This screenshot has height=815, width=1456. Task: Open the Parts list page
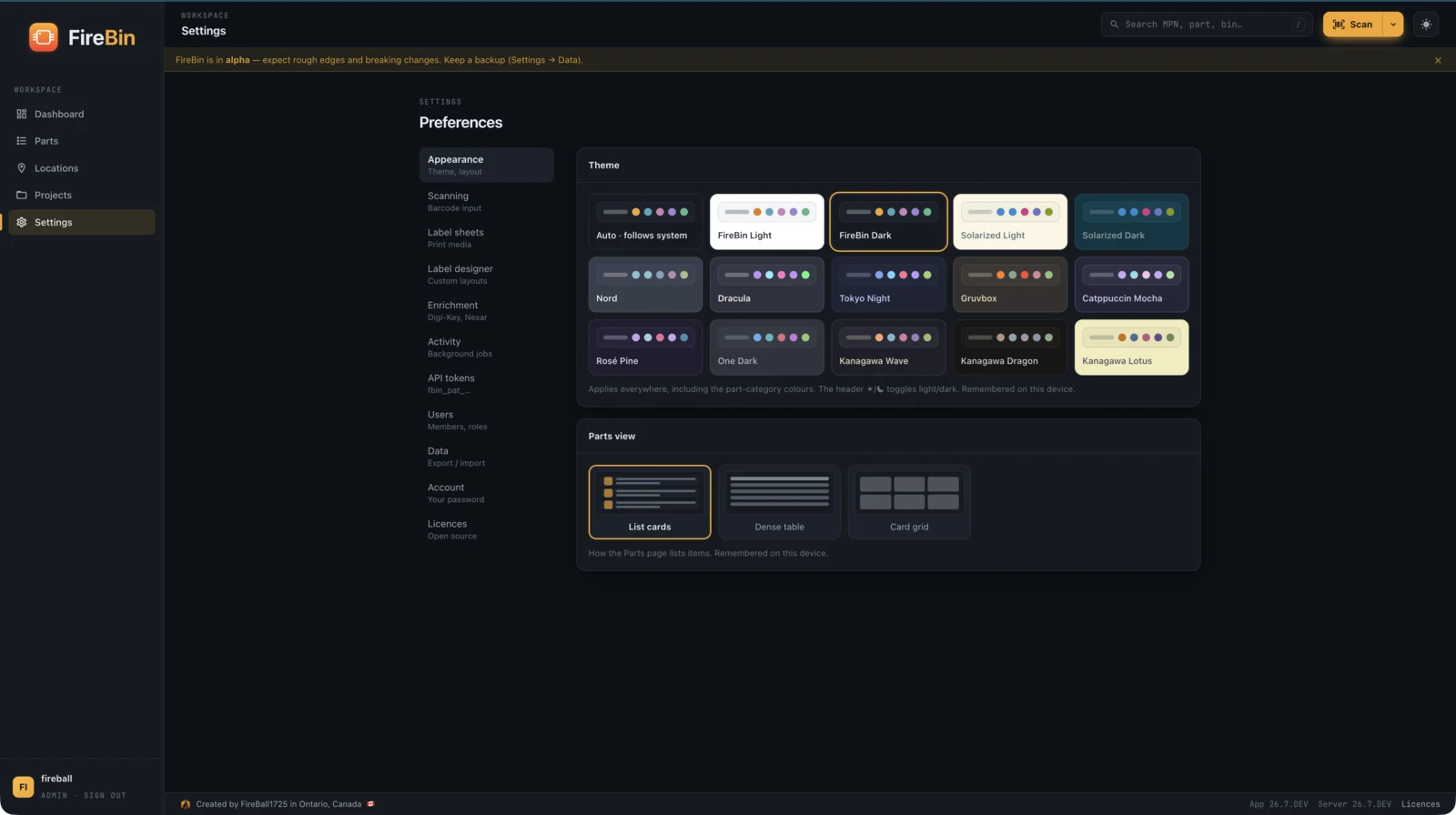coord(82,141)
